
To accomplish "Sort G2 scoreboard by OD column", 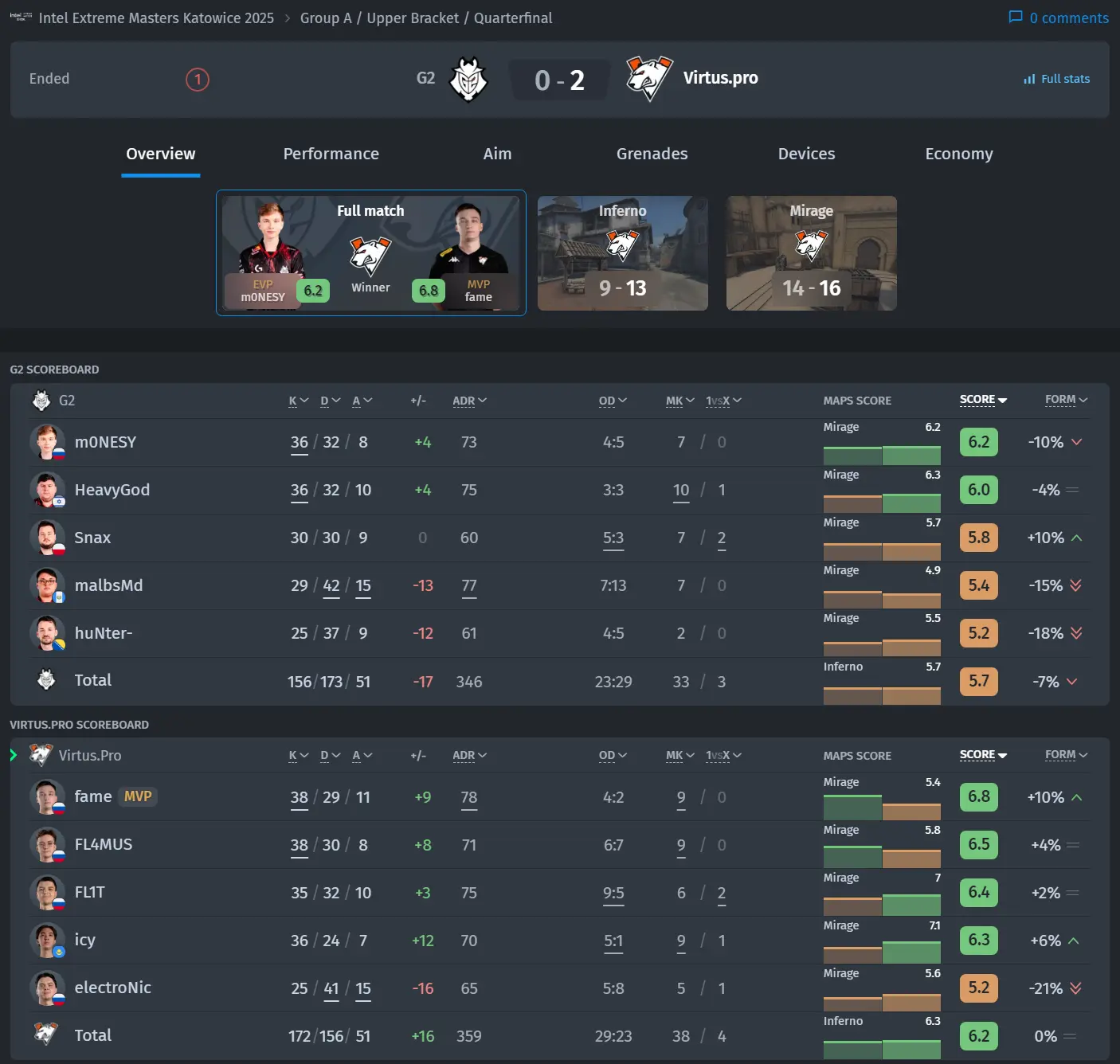I will point(613,401).
